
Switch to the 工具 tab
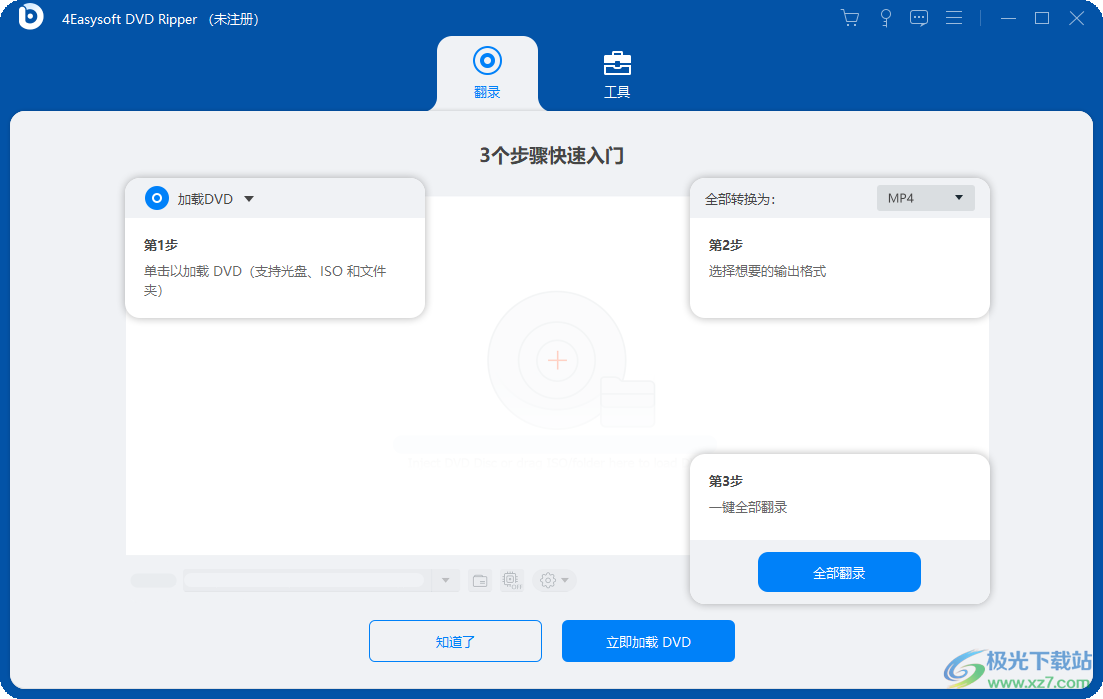[617, 75]
